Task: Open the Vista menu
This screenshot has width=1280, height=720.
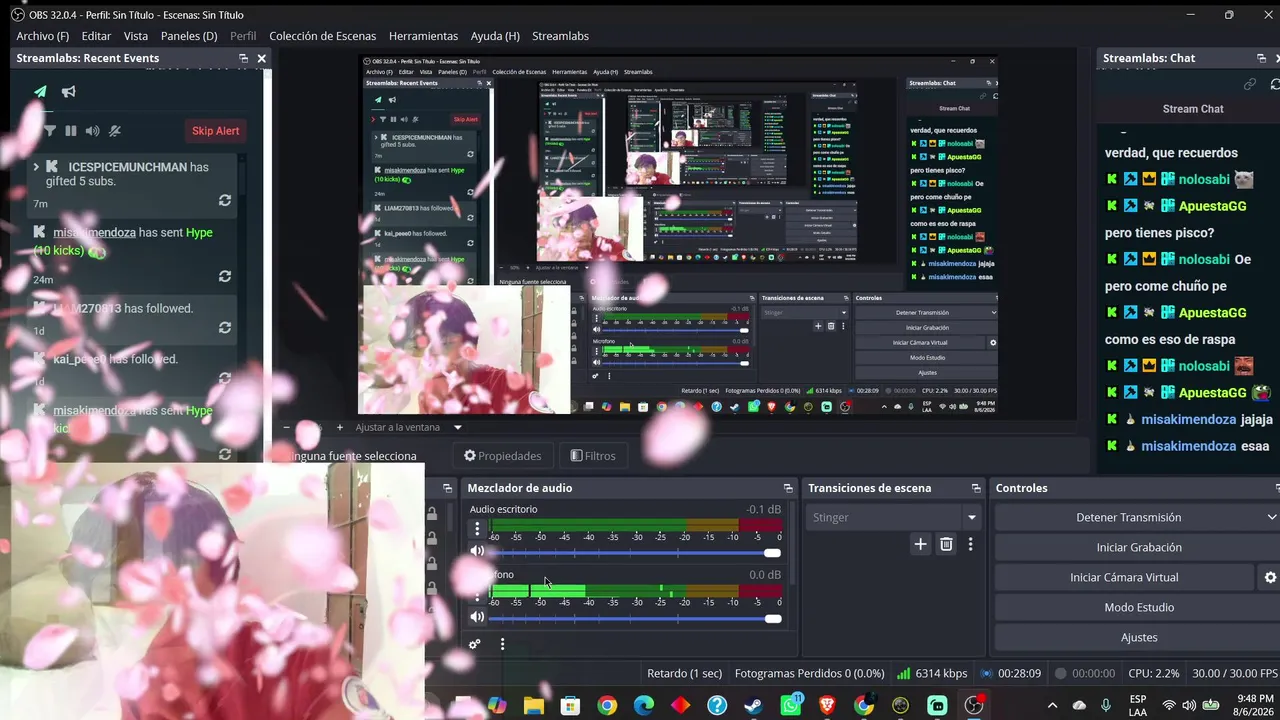Action: pyautogui.click(x=136, y=36)
